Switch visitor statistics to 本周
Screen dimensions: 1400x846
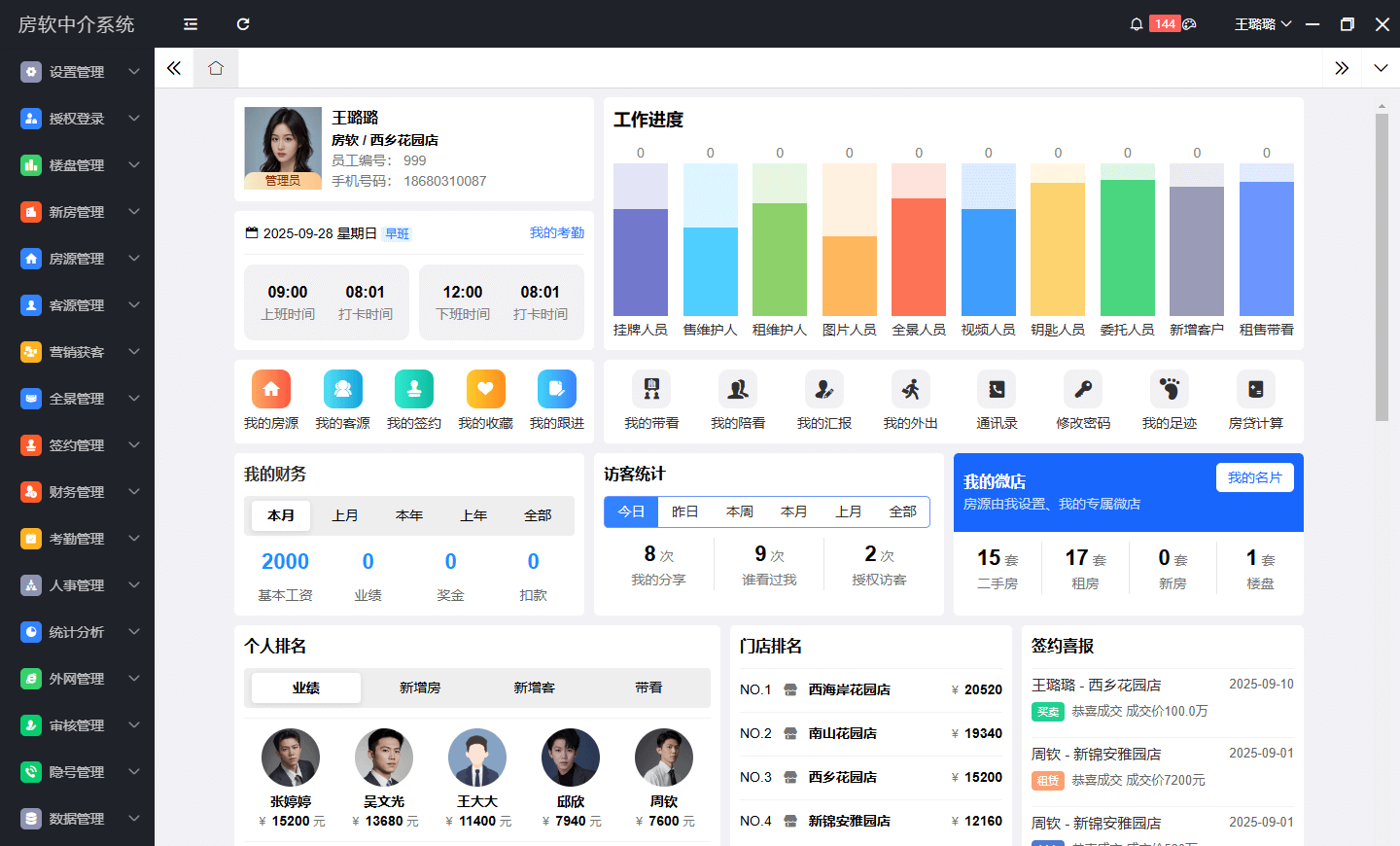click(x=740, y=511)
